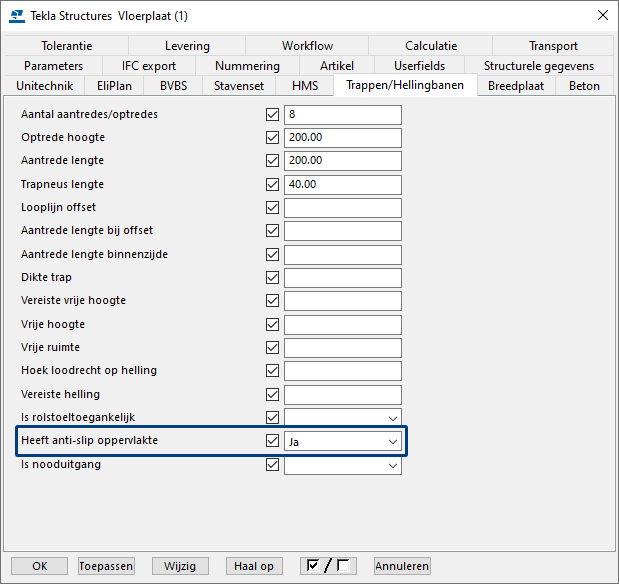Screen dimensions: 619x584
Task: Disable the Trapneus lengte checkbox
Action: click(273, 185)
